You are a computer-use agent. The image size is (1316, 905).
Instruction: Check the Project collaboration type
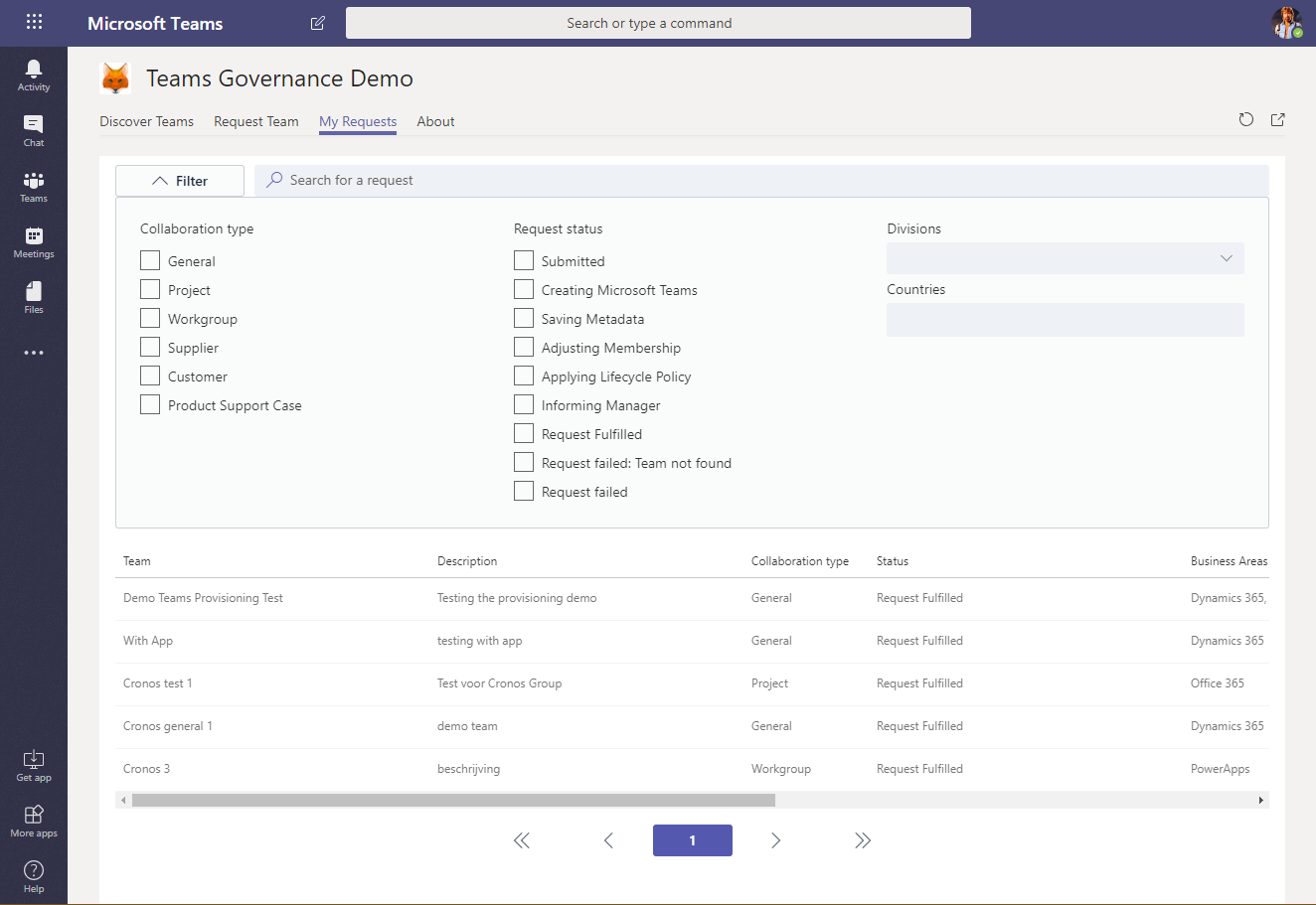point(150,289)
